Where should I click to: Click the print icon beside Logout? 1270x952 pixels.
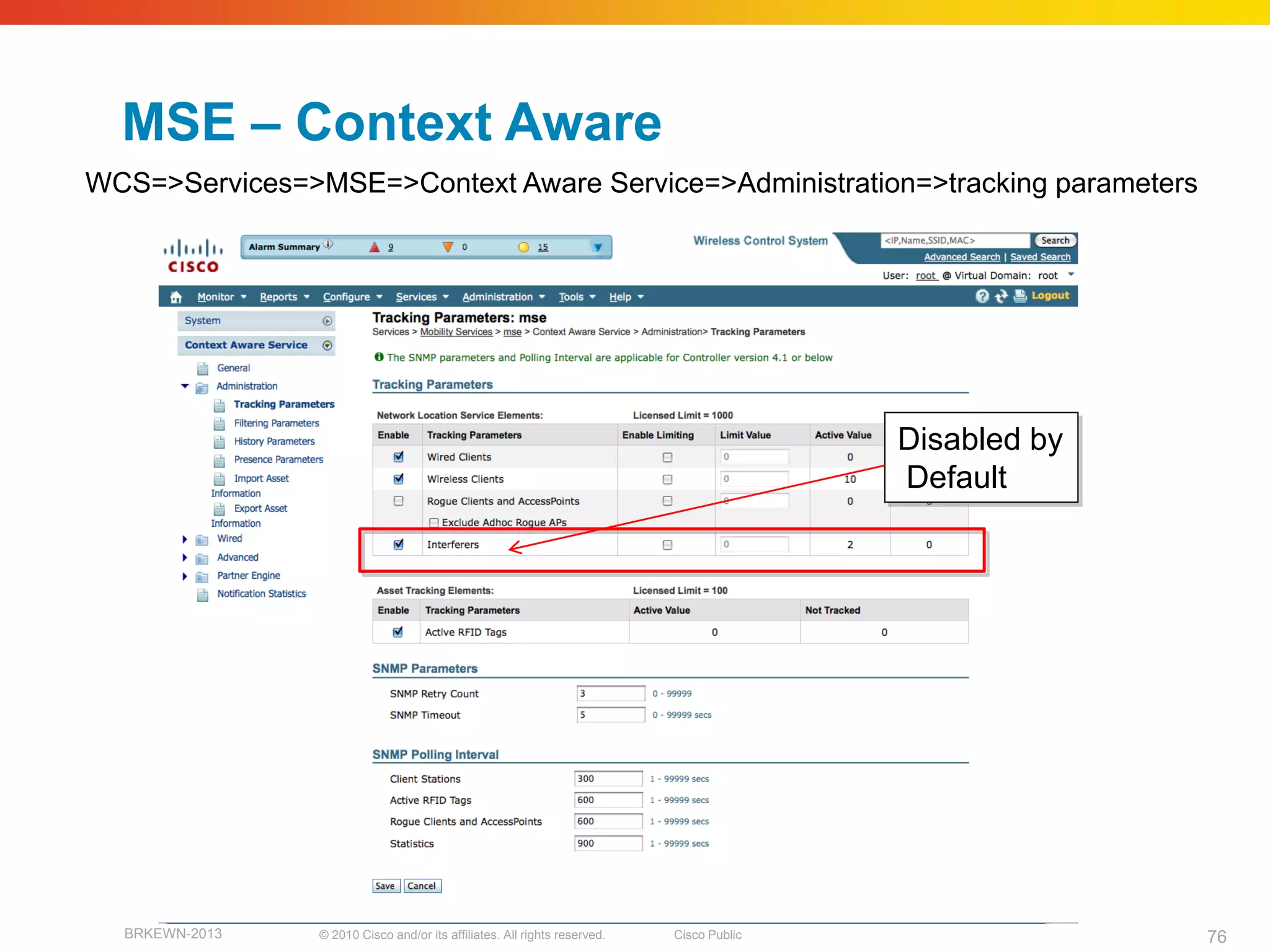pos(1020,296)
